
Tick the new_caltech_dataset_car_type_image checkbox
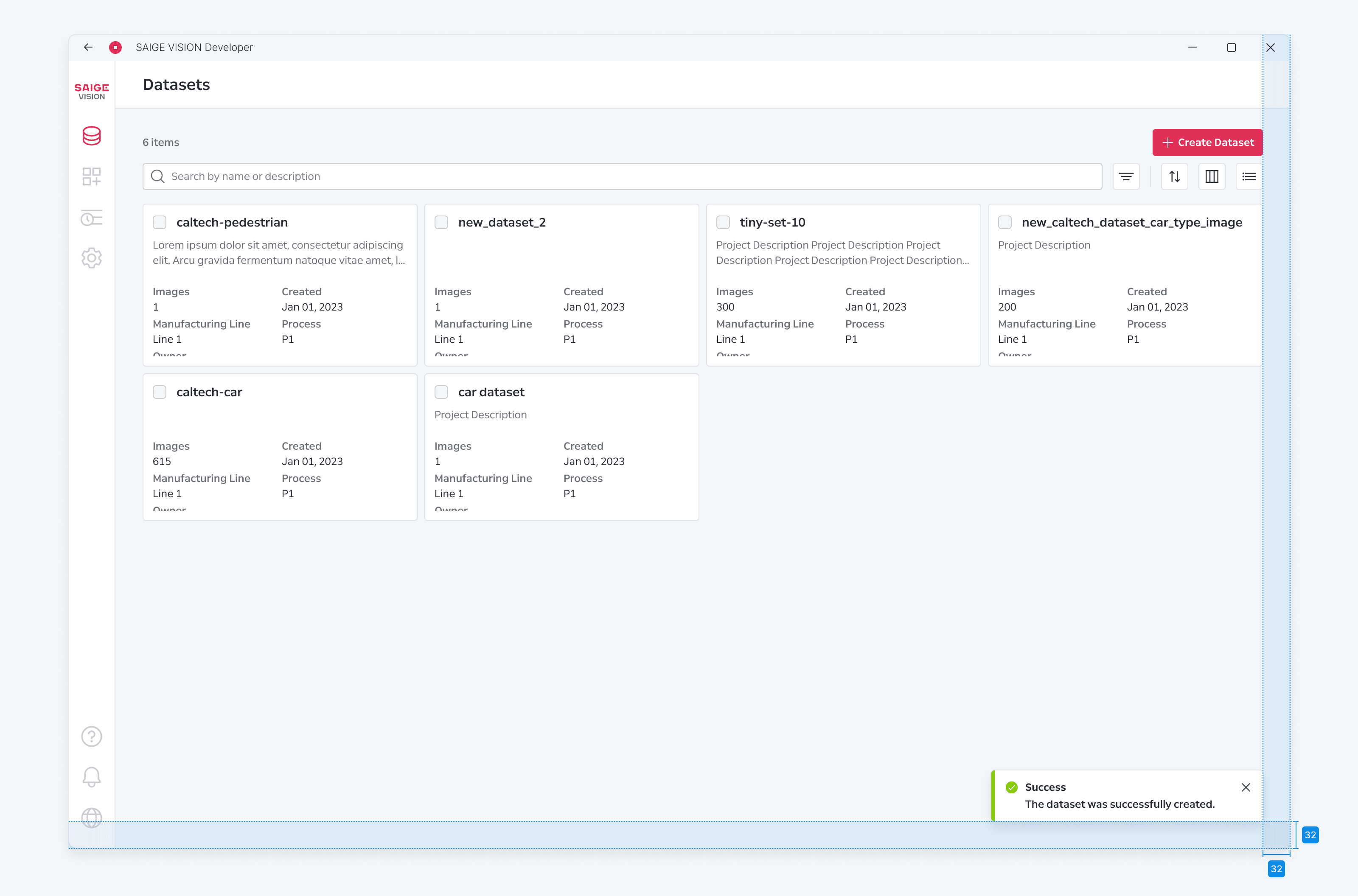(1005, 222)
